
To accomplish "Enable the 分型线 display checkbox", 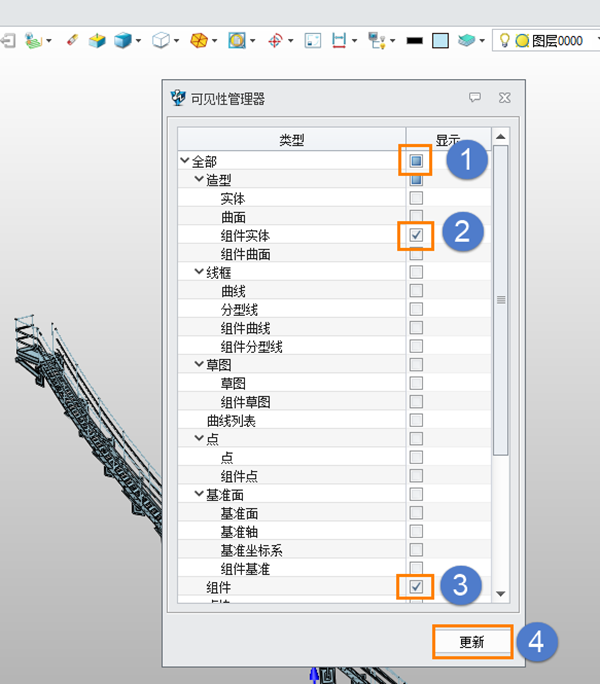I will coord(416,309).
